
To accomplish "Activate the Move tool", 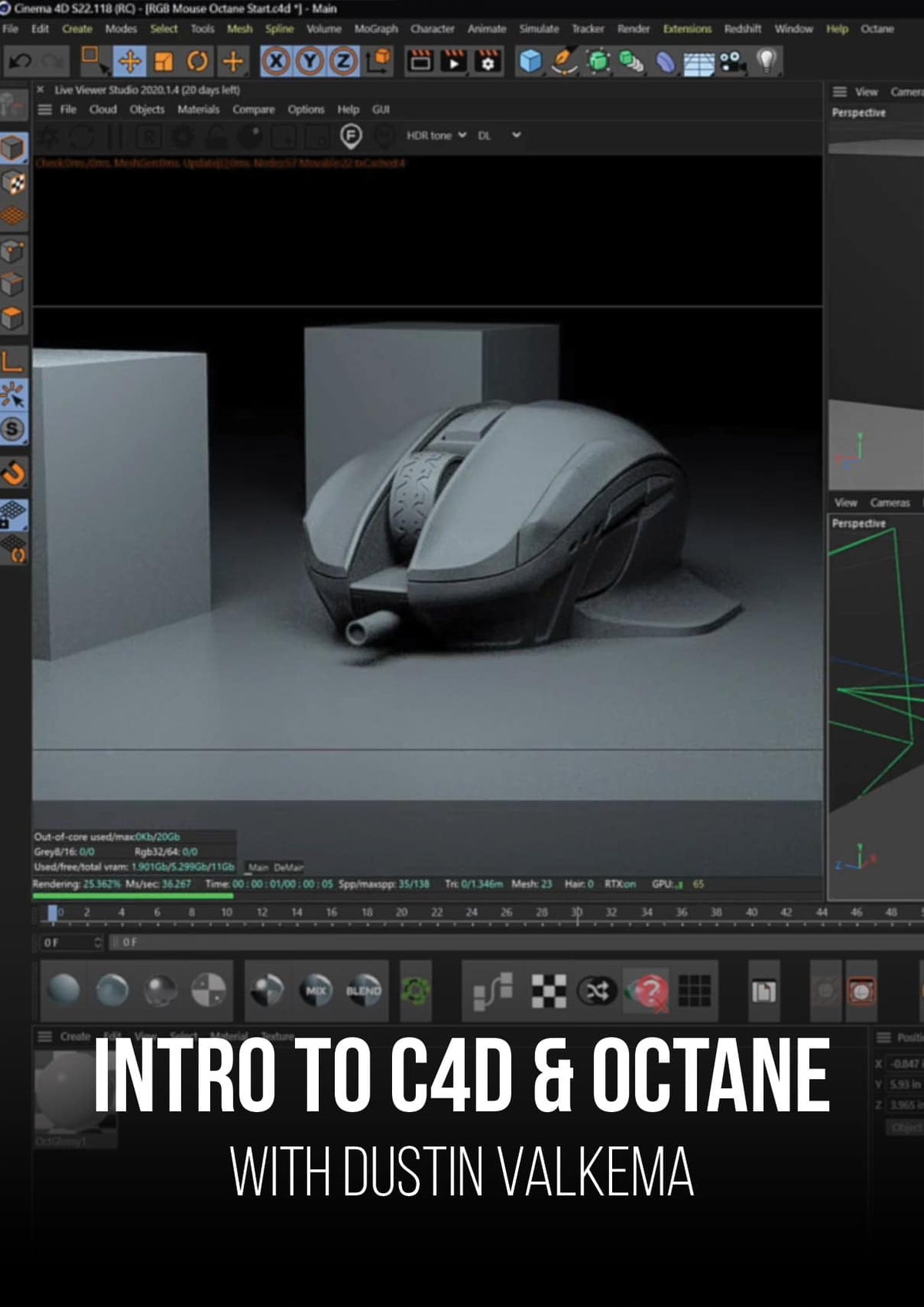I will coord(129,61).
